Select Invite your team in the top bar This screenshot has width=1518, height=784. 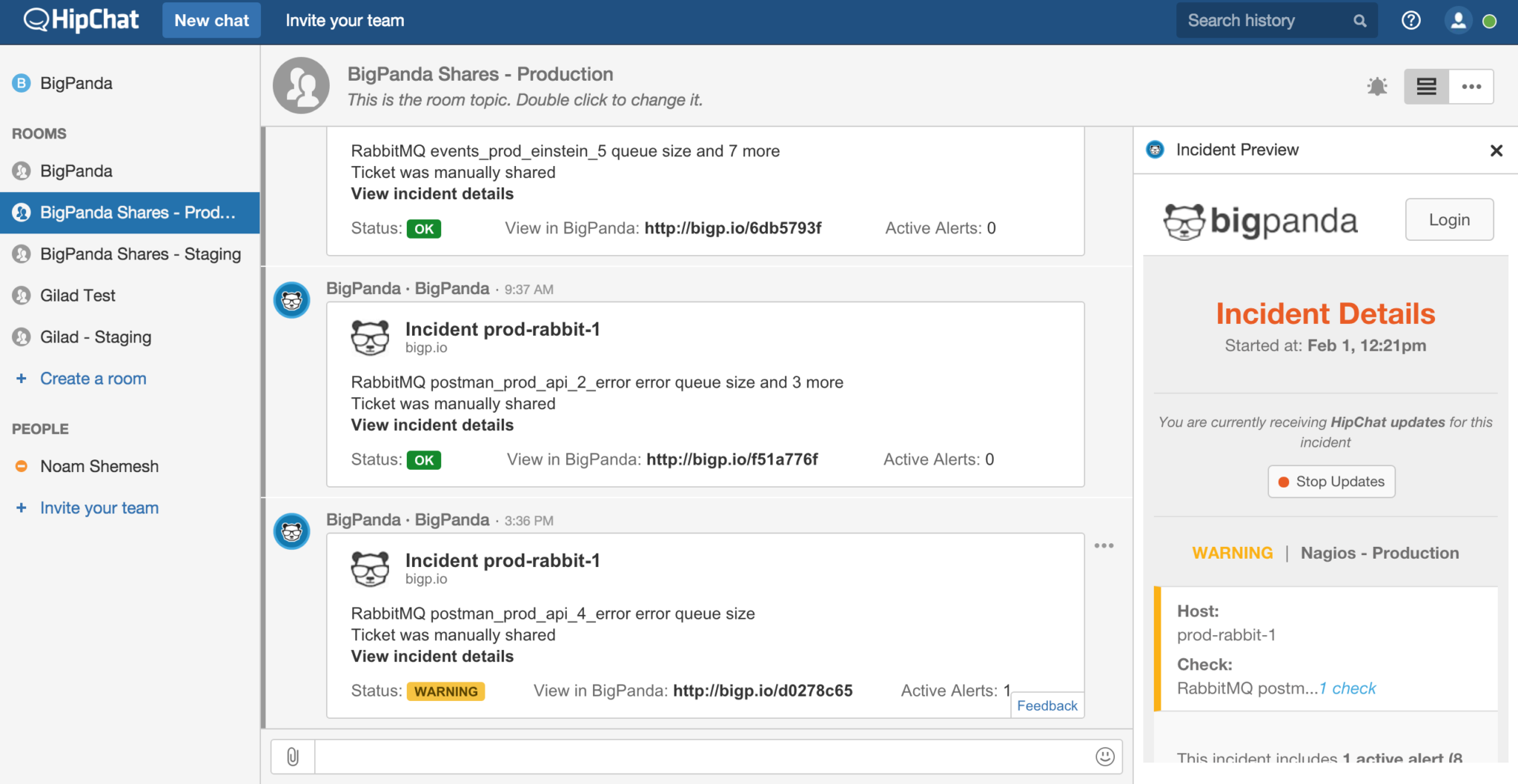pyautogui.click(x=344, y=20)
